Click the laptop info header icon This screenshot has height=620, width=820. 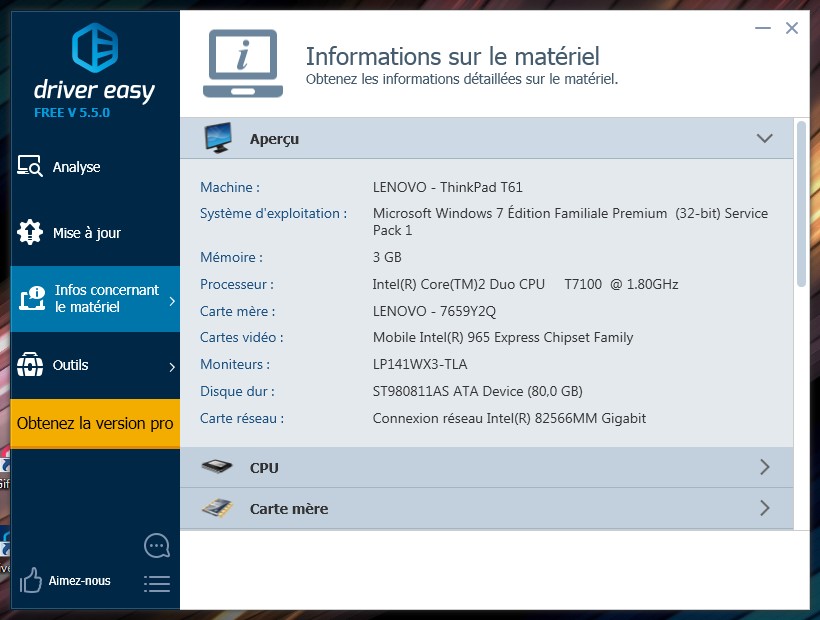click(x=243, y=63)
